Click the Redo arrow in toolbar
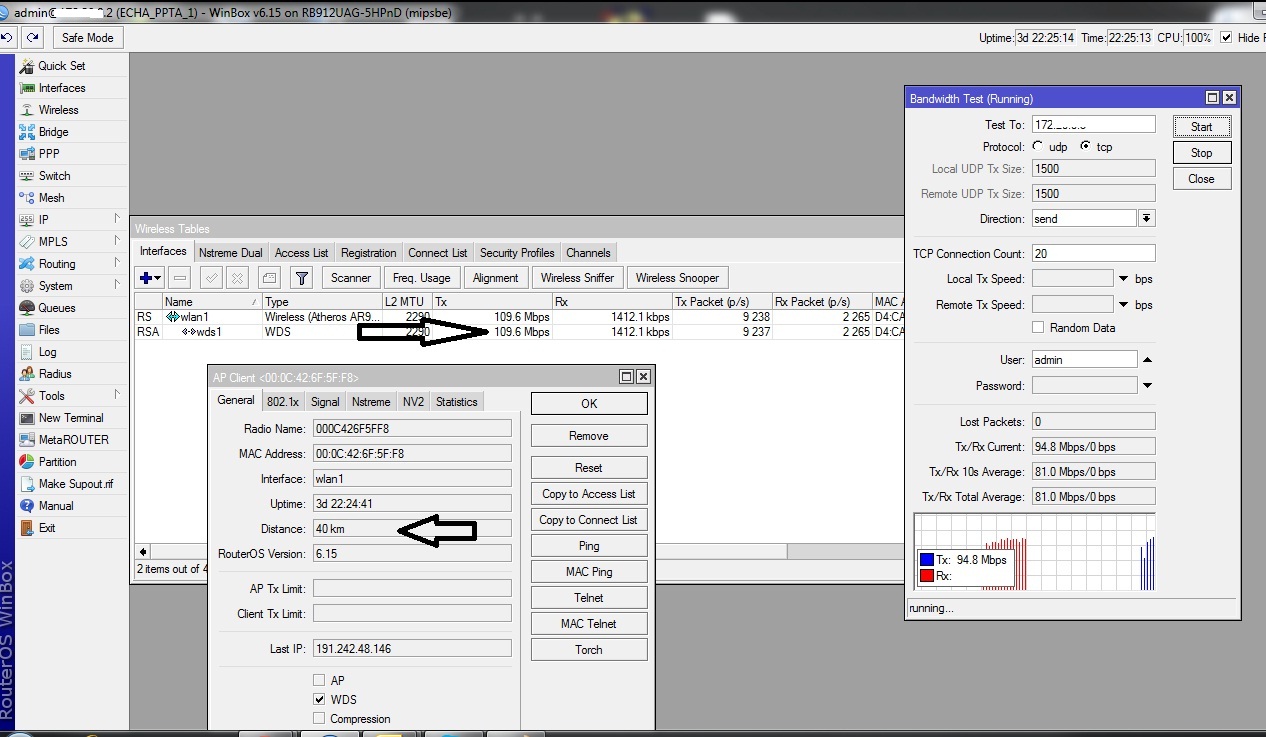Image resolution: width=1266 pixels, height=737 pixels. [x=33, y=38]
